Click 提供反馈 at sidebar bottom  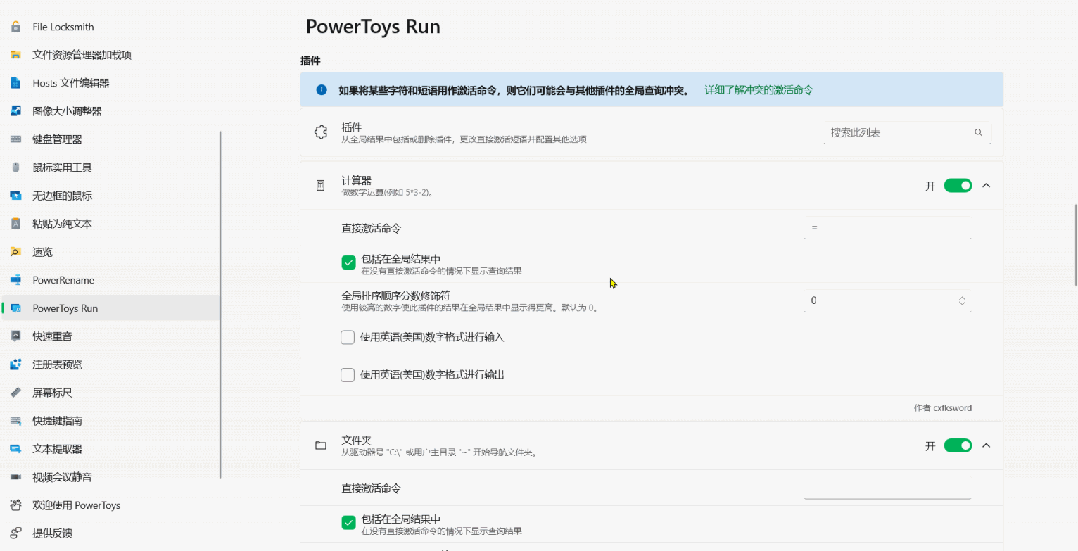pyautogui.click(x=110, y=533)
